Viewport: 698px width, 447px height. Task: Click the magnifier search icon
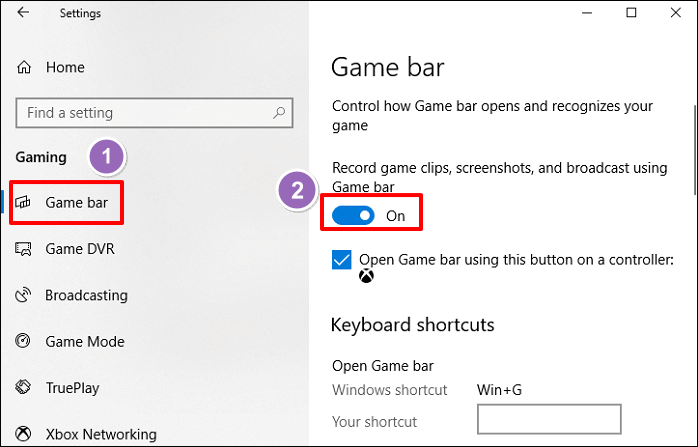(279, 113)
